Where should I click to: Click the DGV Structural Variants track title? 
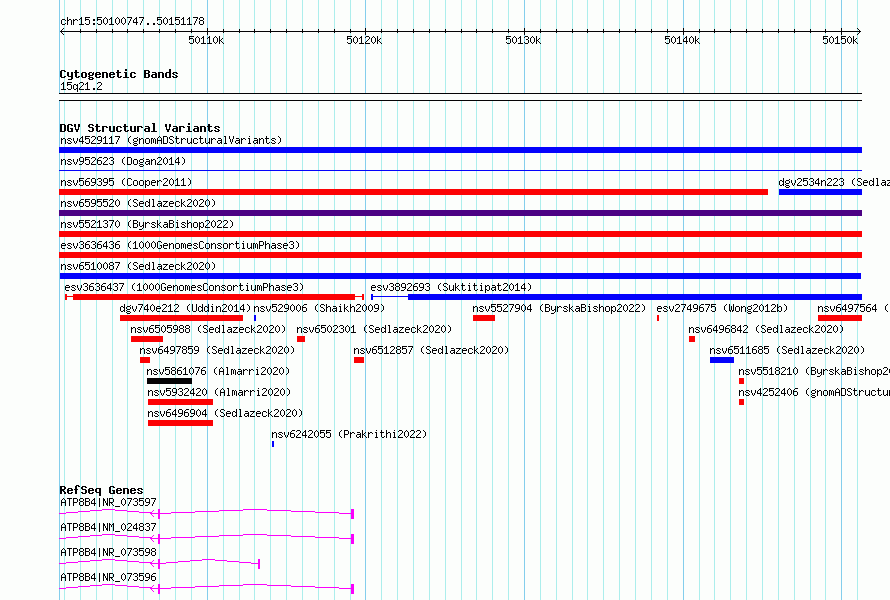click(140, 128)
